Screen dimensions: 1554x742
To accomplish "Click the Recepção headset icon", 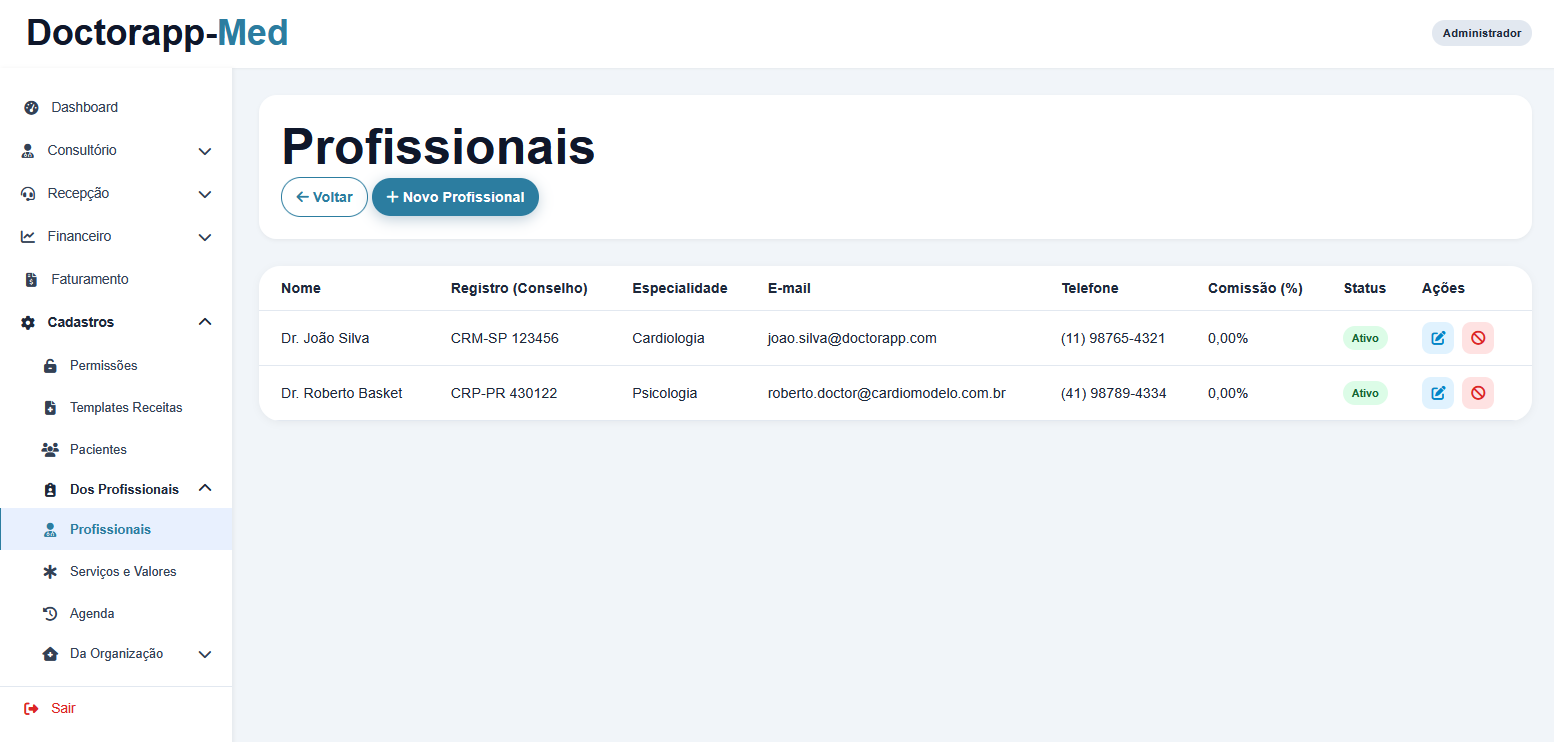I will click(x=28, y=194).
